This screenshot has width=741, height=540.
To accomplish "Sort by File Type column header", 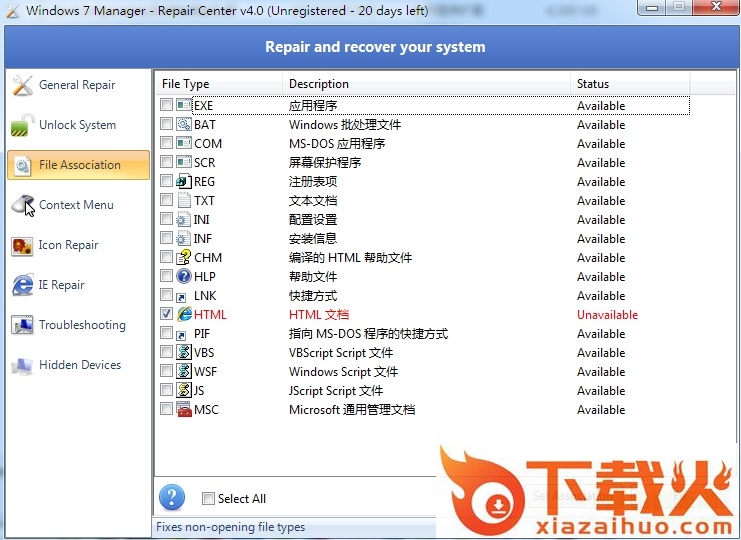I will [186, 84].
